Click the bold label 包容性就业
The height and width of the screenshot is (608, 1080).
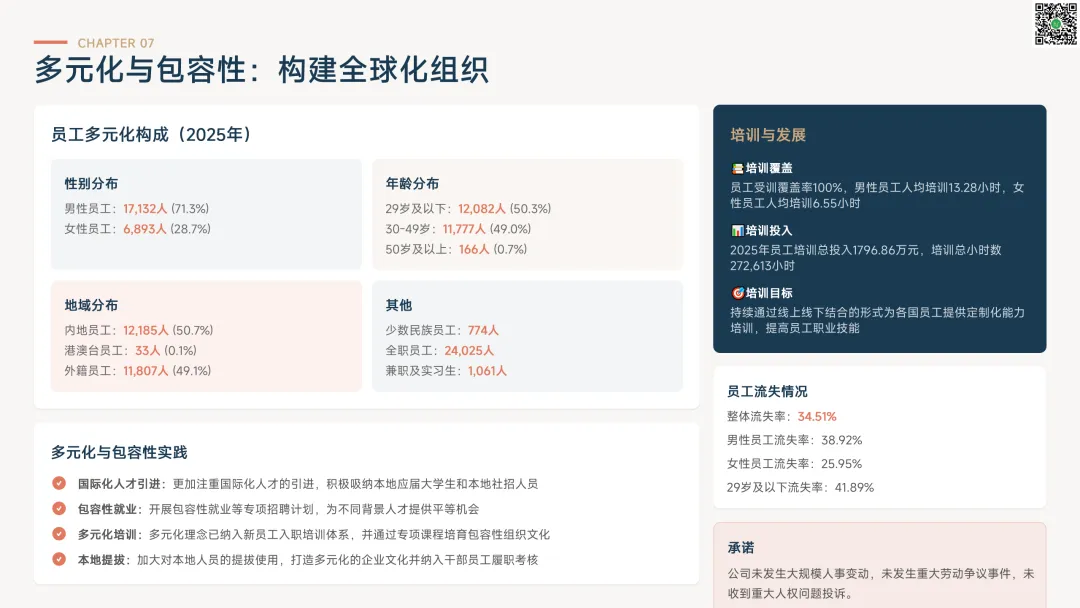(107, 510)
